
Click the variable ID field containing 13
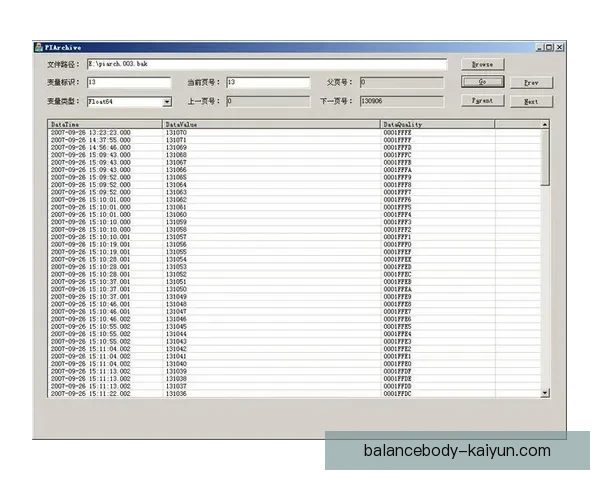[x=129, y=82]
